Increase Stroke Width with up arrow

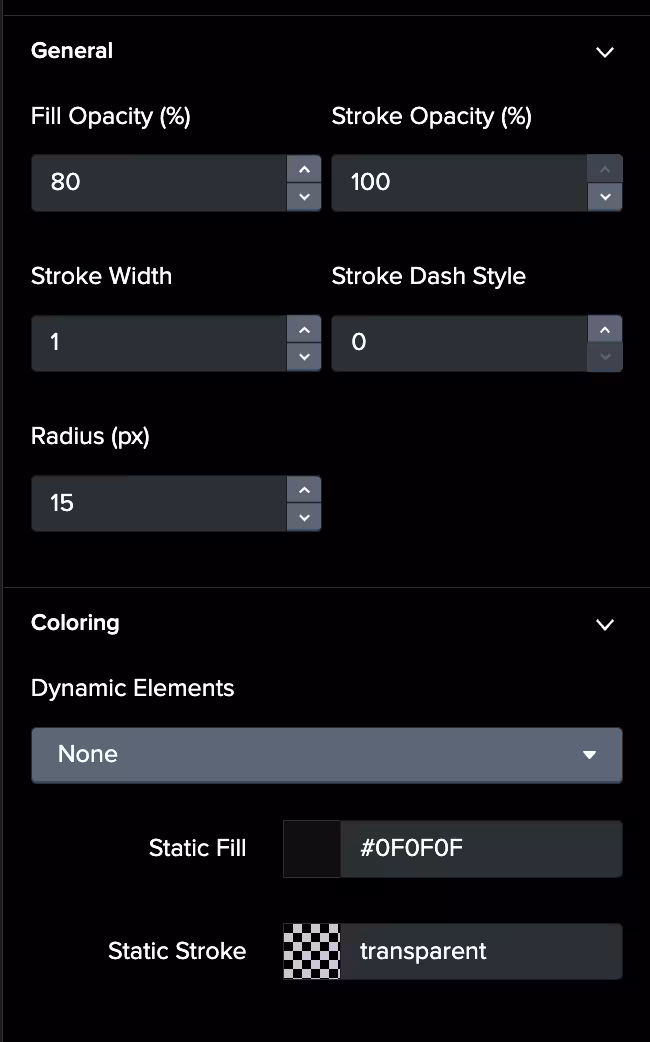[x=304, y=329]
